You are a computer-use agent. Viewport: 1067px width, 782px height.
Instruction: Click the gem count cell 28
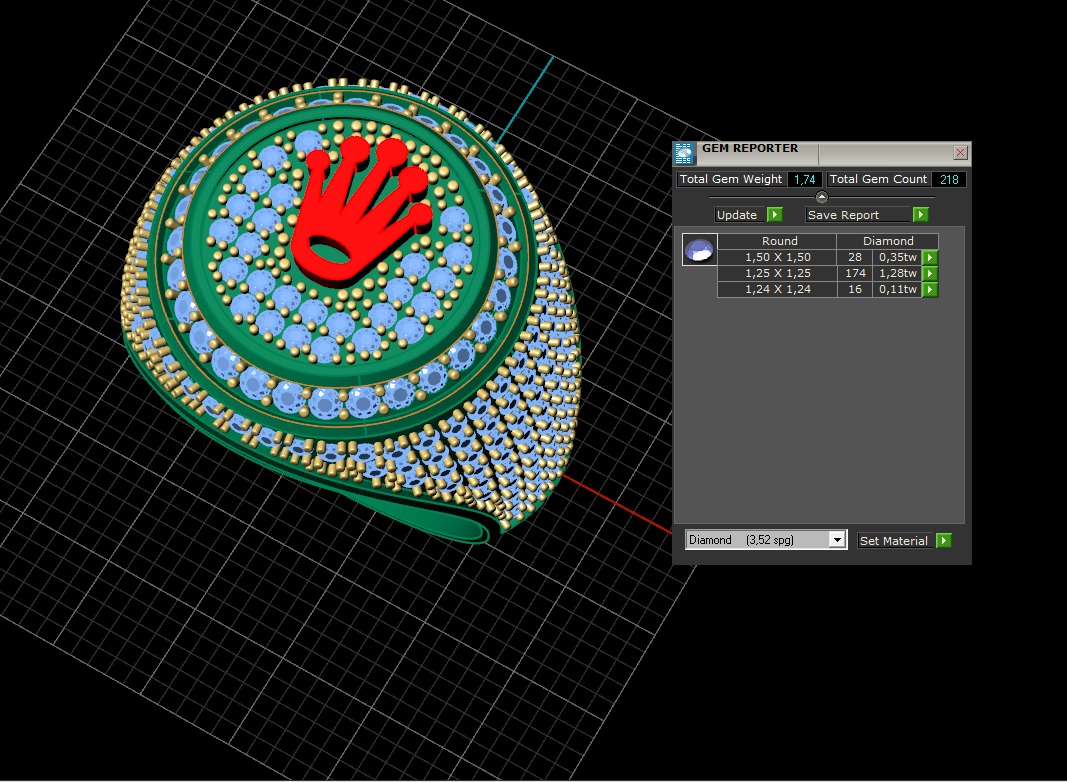[855, 257]
